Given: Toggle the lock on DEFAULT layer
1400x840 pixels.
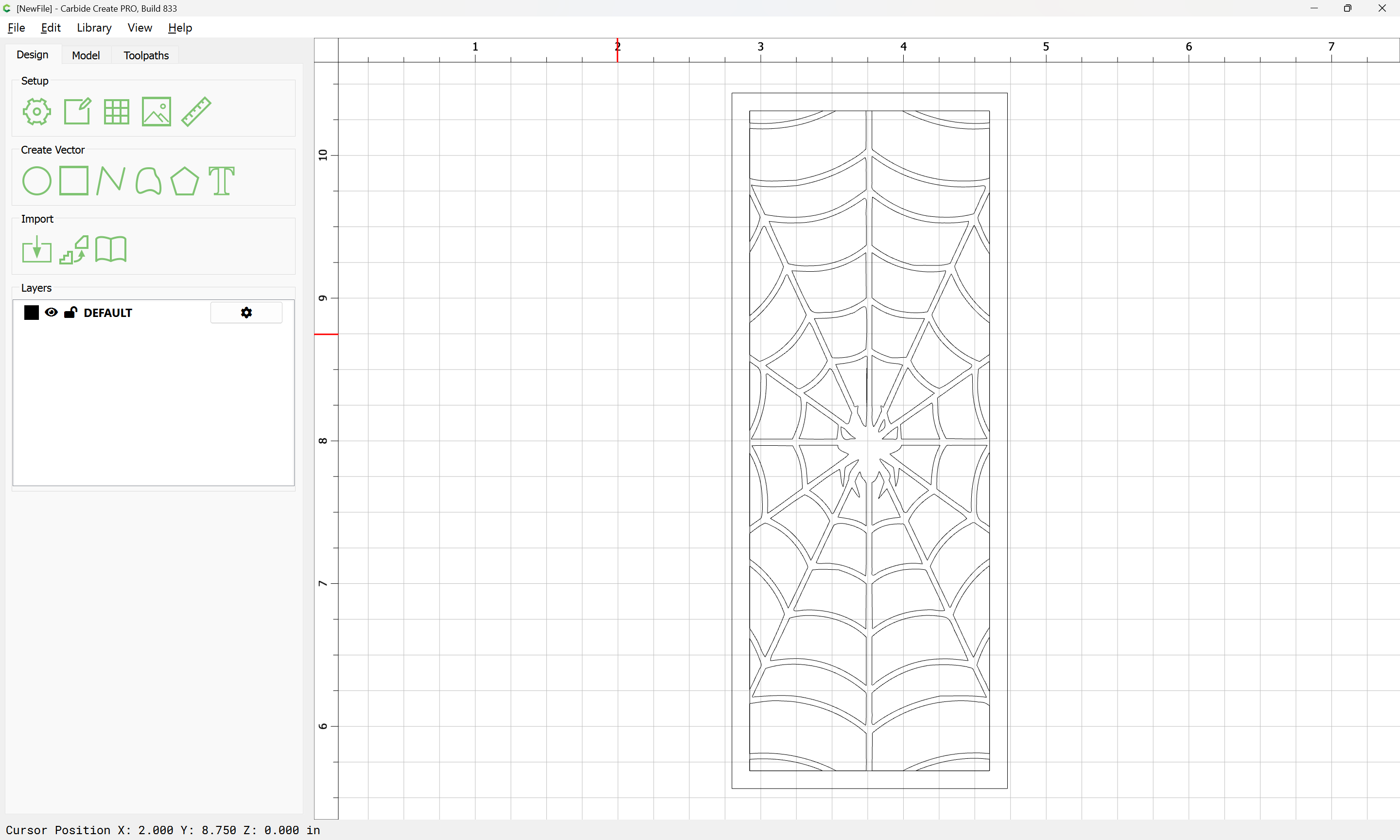Looking at the screenshot, I should click(x=70, y=313).
